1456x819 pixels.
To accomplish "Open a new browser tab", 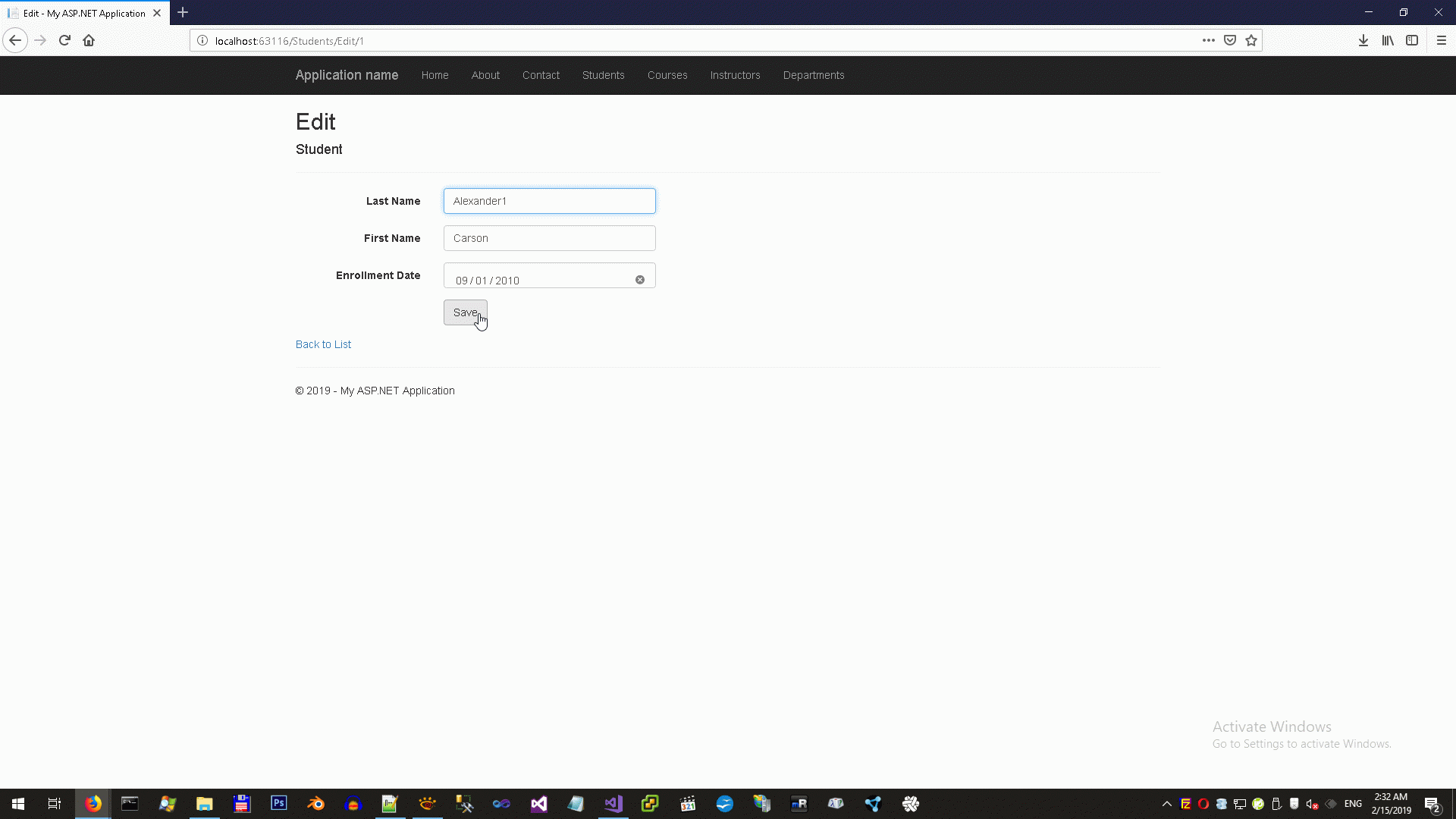I will coord(183,13).
